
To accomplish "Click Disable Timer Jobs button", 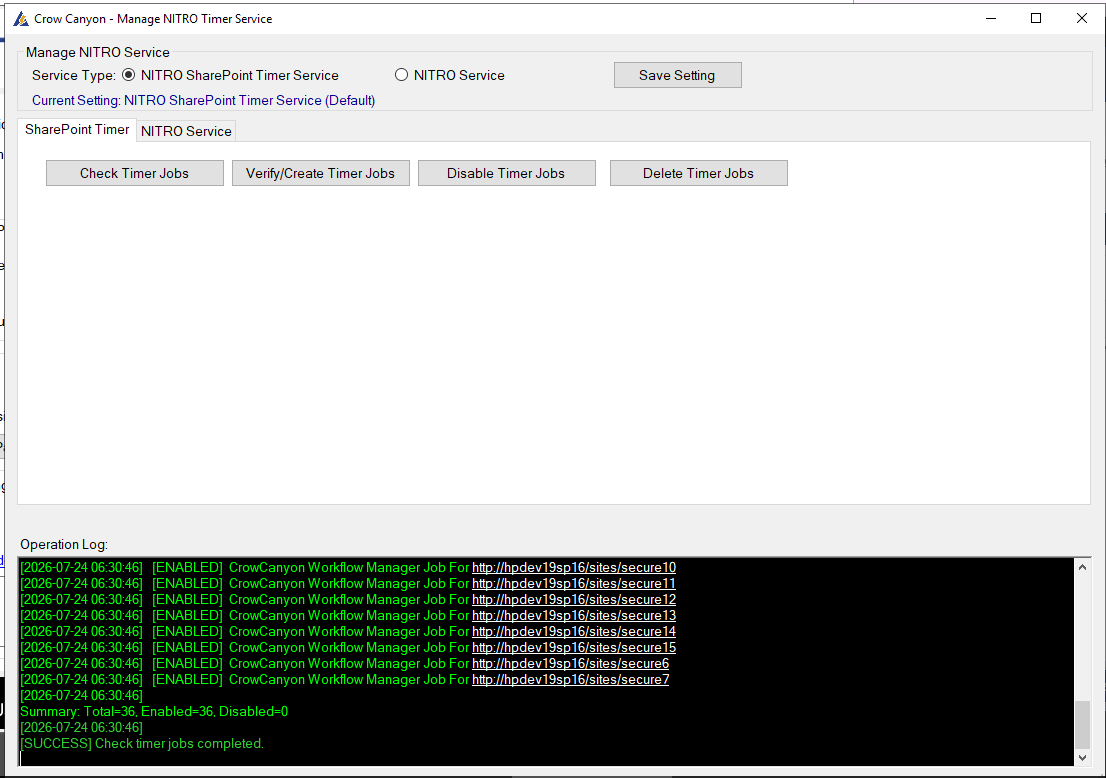I will pyautogui.click(x=506, y=174).
